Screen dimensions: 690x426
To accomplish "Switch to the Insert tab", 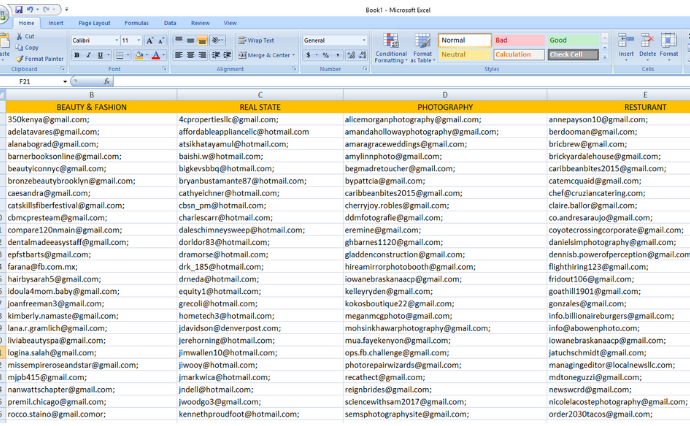I will [56, 23].
